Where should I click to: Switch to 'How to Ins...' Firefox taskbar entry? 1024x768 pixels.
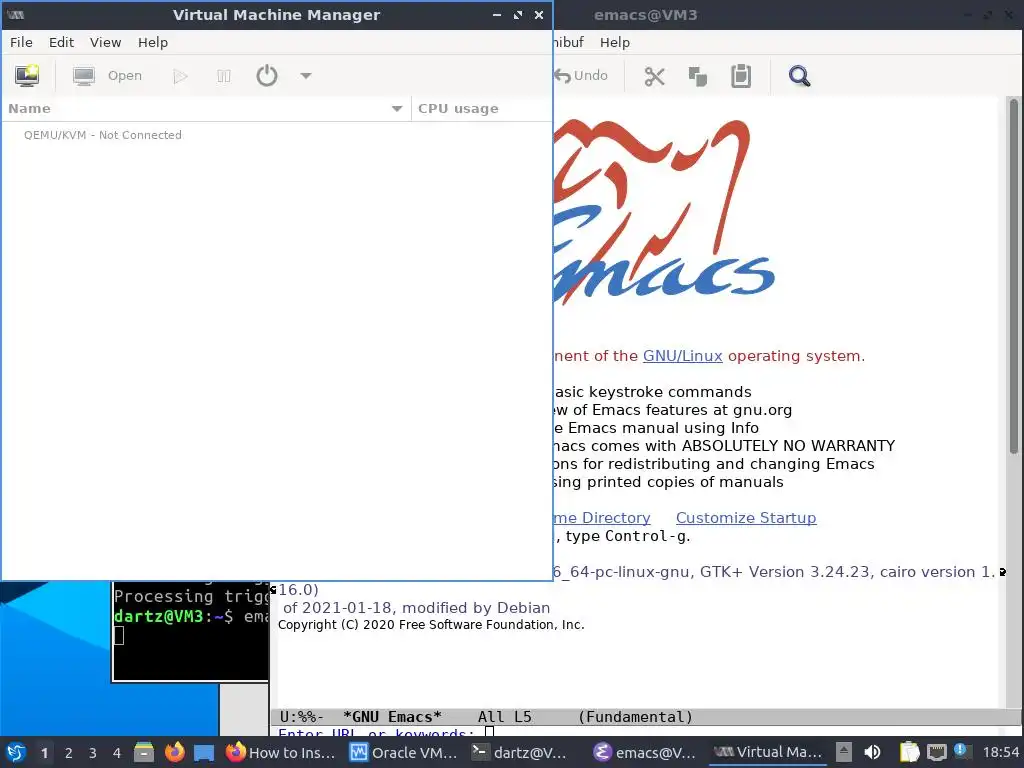click(x=280, y=752)
